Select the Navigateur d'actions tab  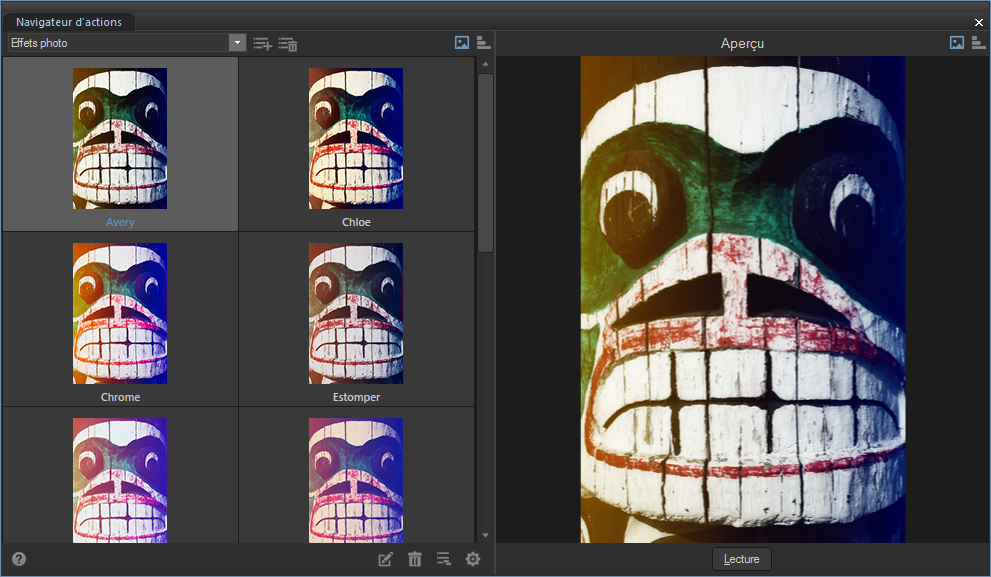(x=69, y=21)
